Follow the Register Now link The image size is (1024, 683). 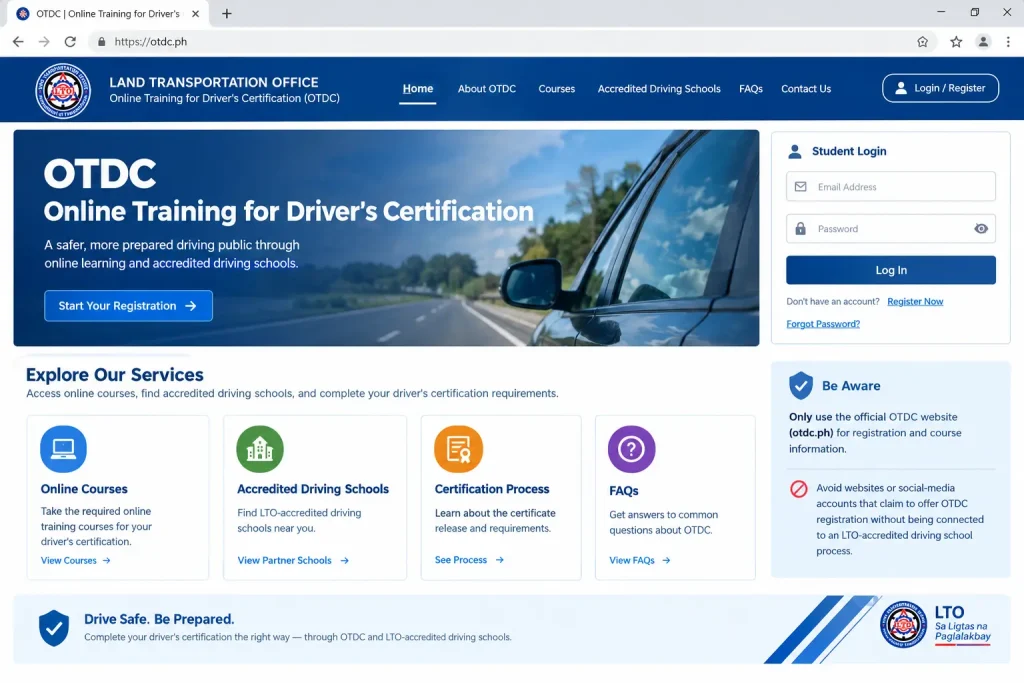tap(915, 302)
